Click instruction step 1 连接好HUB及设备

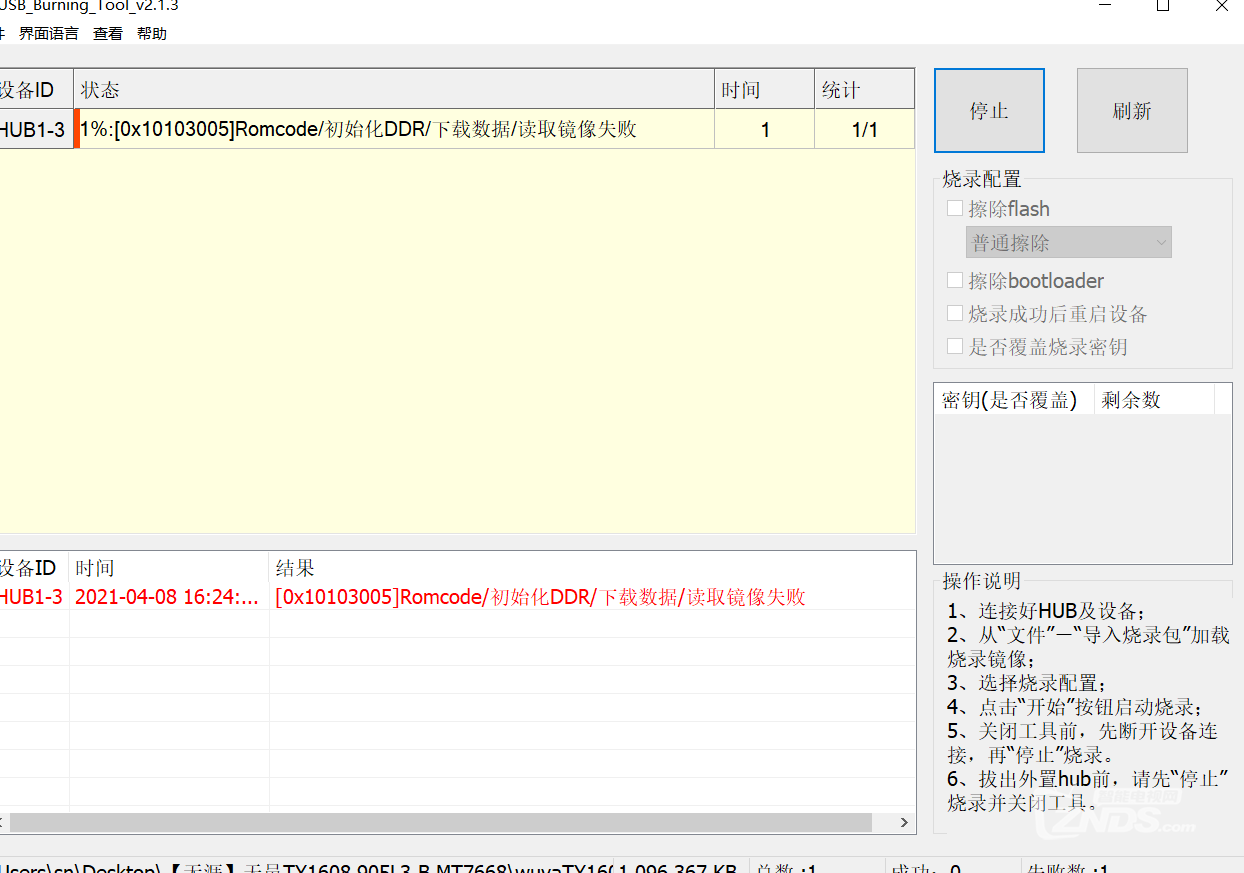coord(1046,611)
